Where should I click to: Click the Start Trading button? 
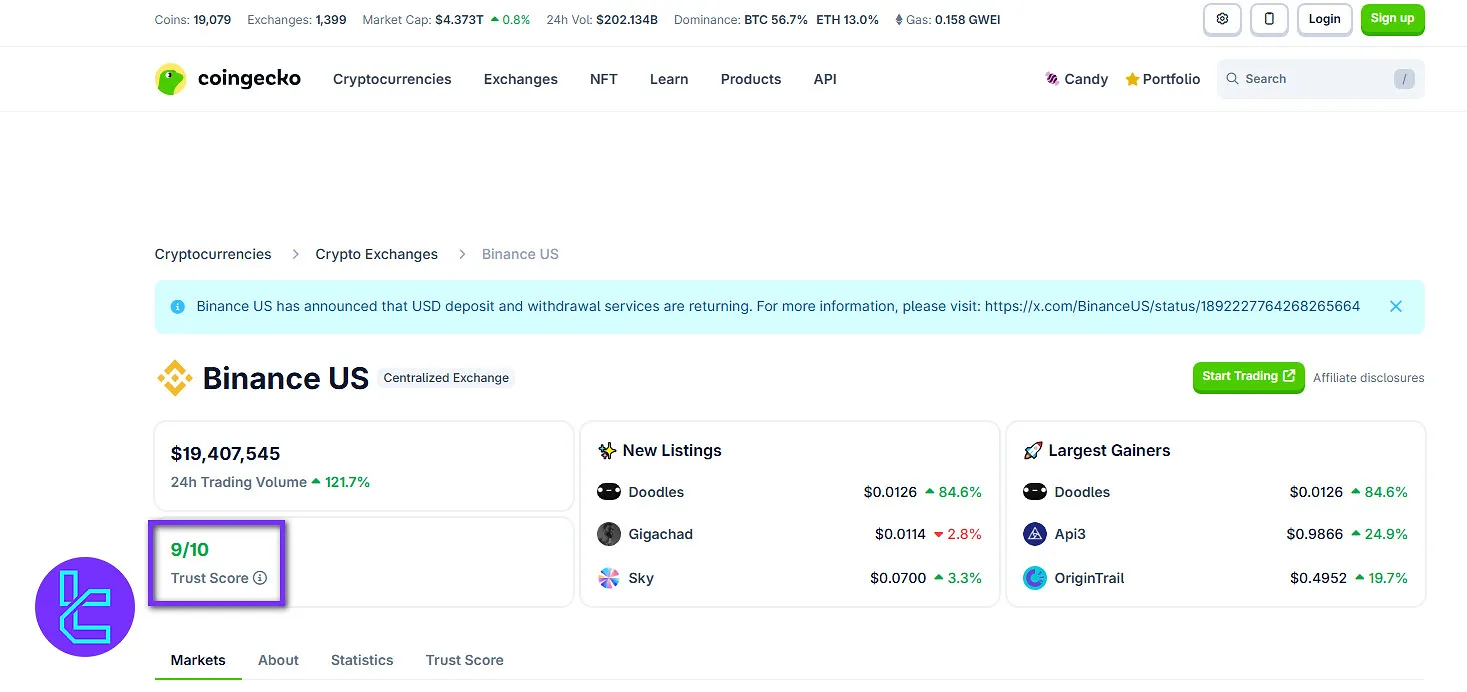click(1248, 377)
